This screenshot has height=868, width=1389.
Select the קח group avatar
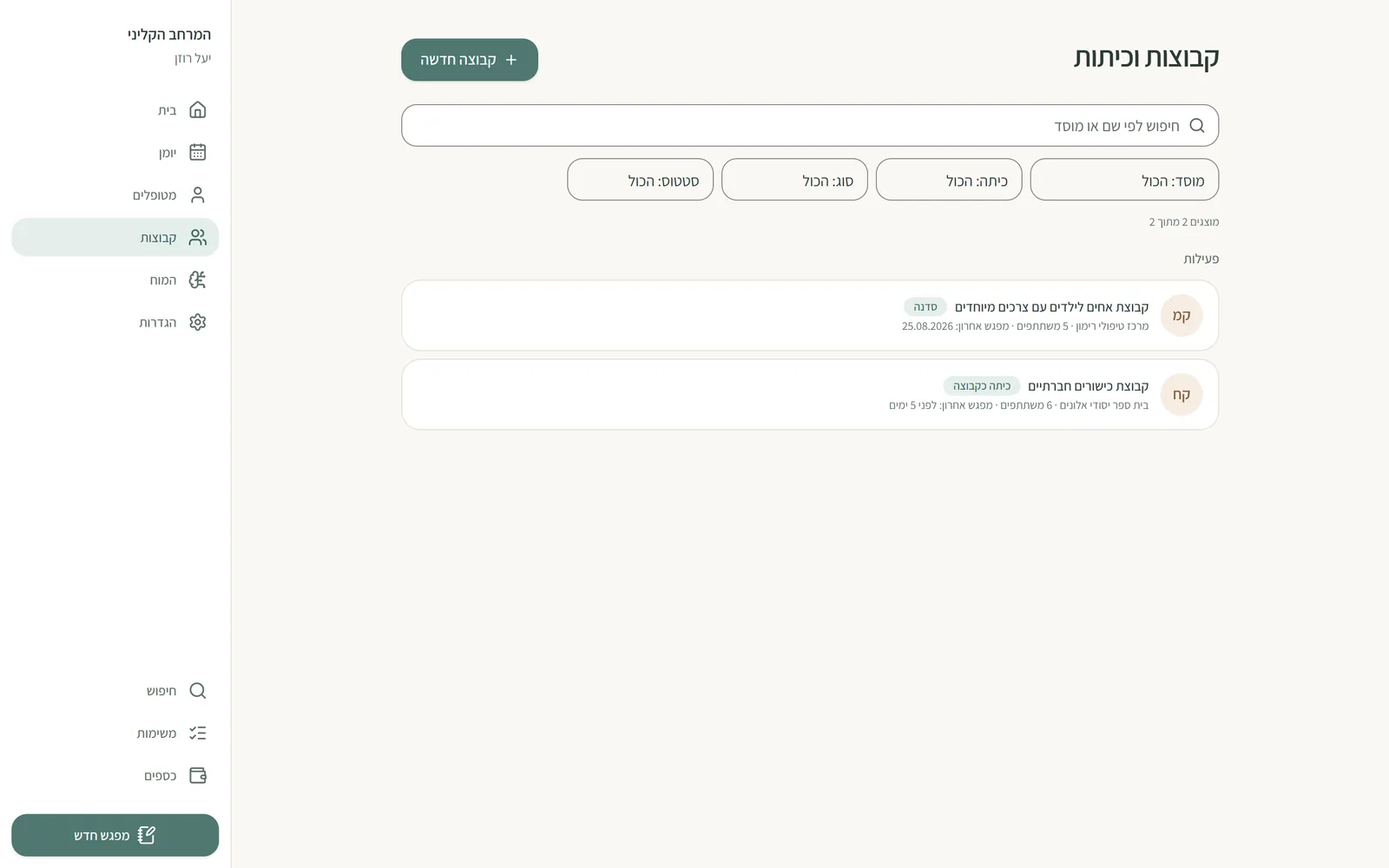coord(1182,394)
